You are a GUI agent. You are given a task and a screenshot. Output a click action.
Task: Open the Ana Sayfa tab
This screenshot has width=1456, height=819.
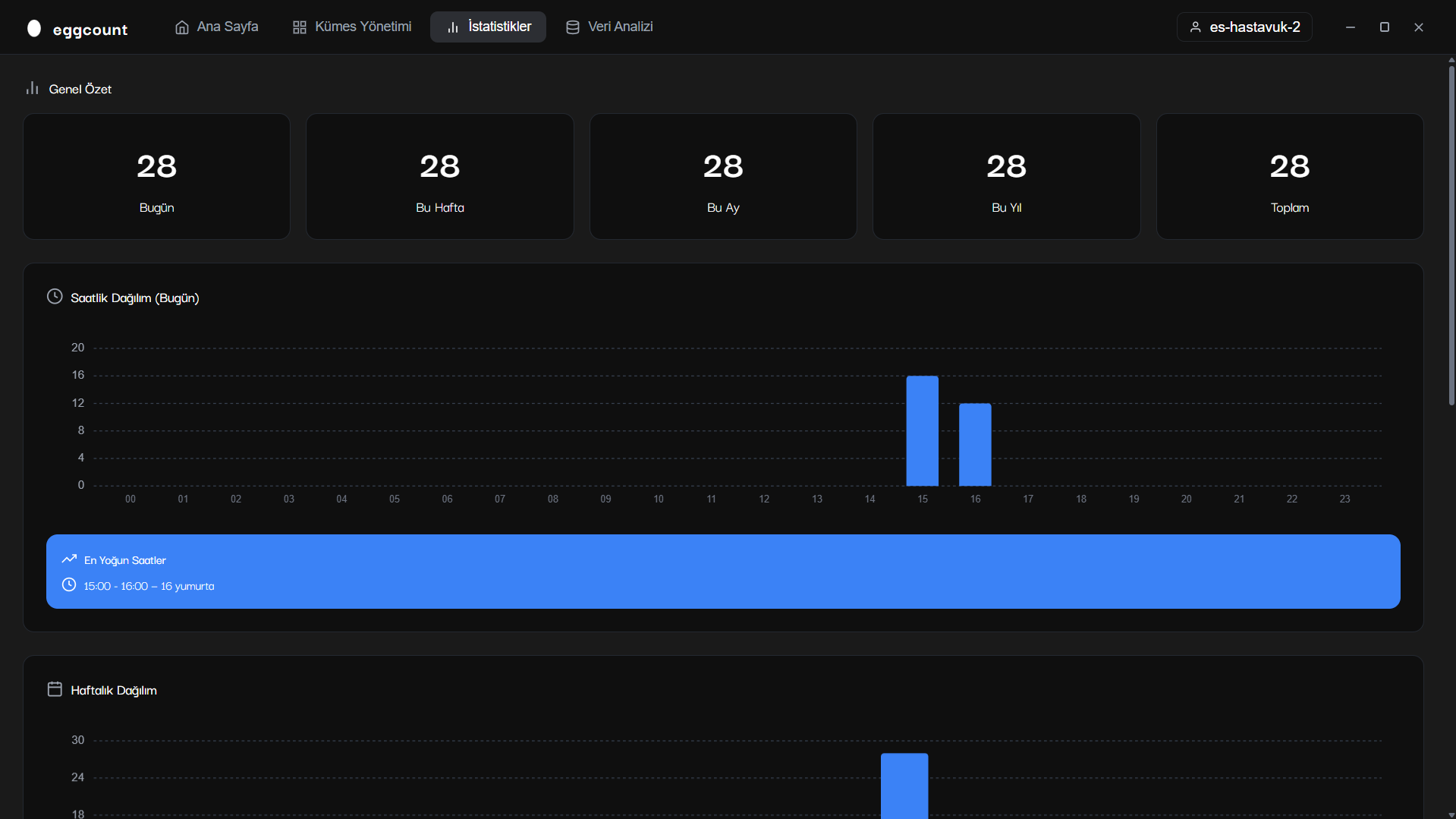coord(216,27)
